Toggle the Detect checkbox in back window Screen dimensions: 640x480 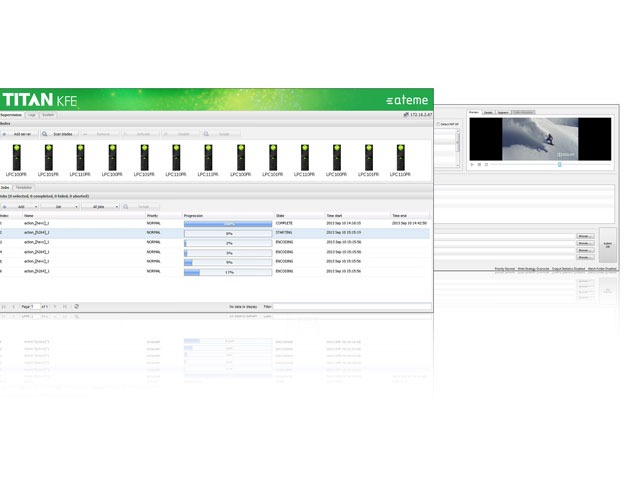(438, 124)
